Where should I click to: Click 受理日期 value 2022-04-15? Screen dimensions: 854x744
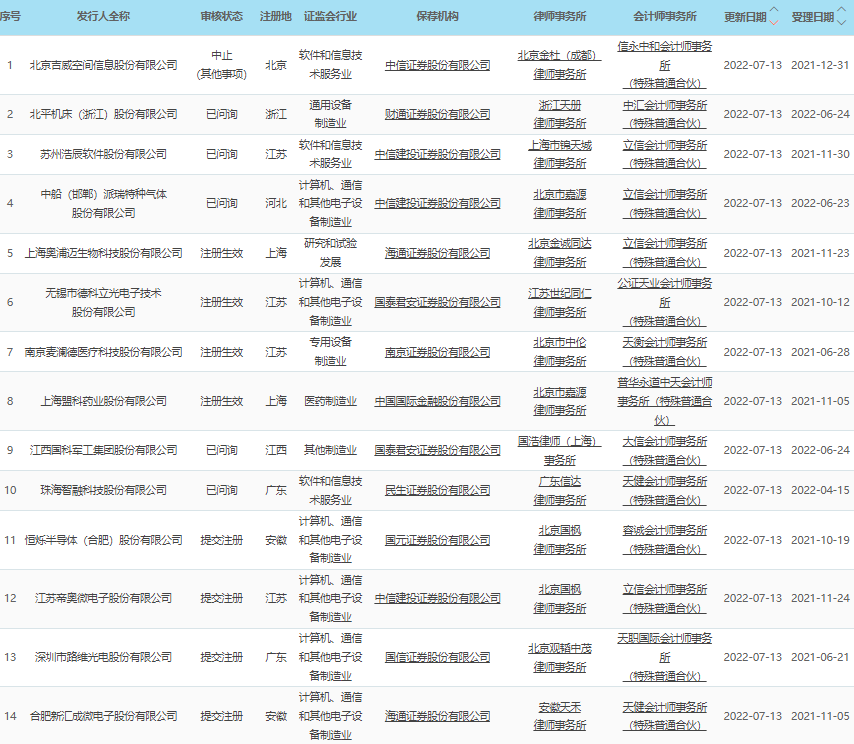pyautogui.click(x=820, y=490)
